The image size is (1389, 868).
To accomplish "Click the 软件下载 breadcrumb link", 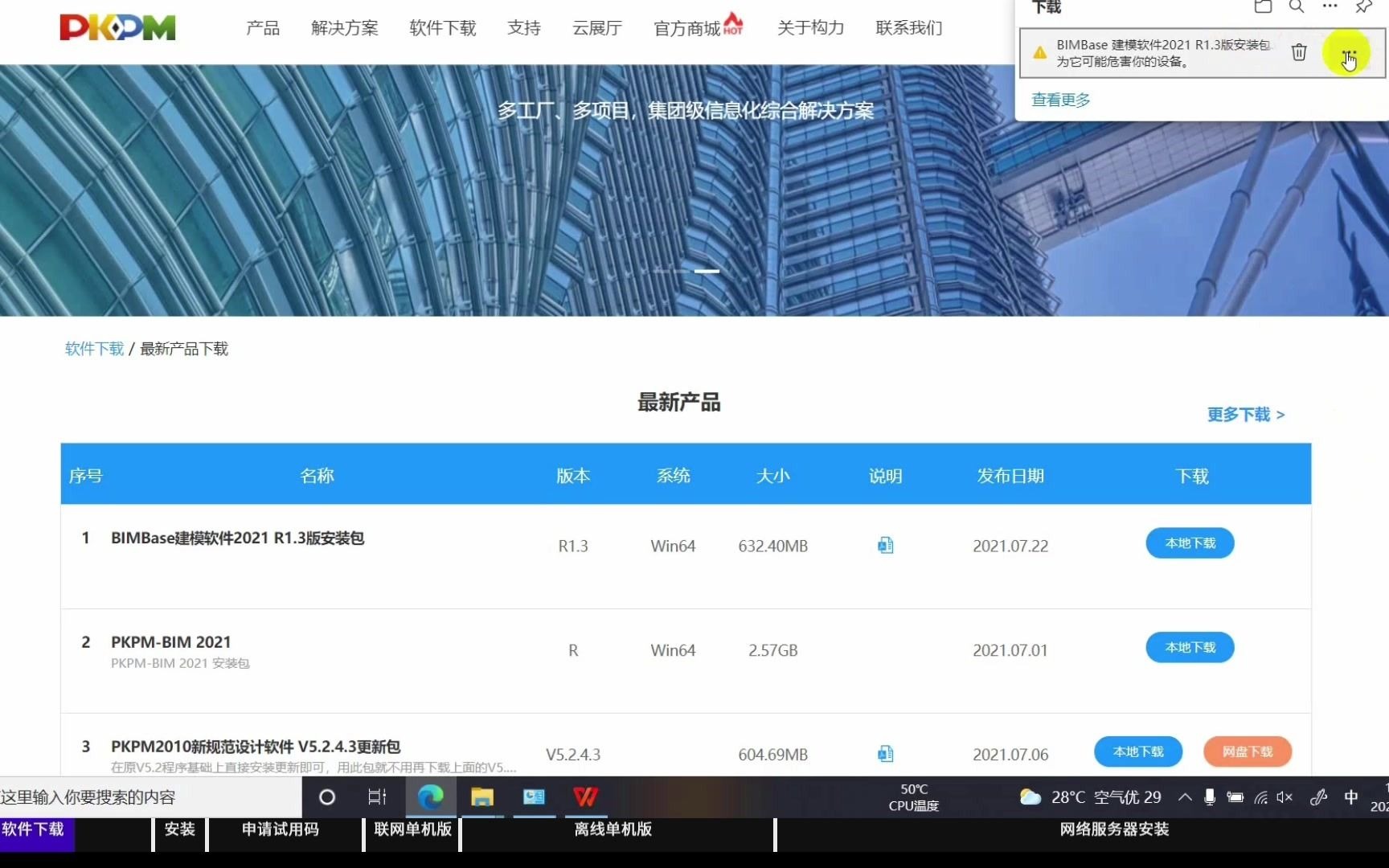I will click(94, 349).
